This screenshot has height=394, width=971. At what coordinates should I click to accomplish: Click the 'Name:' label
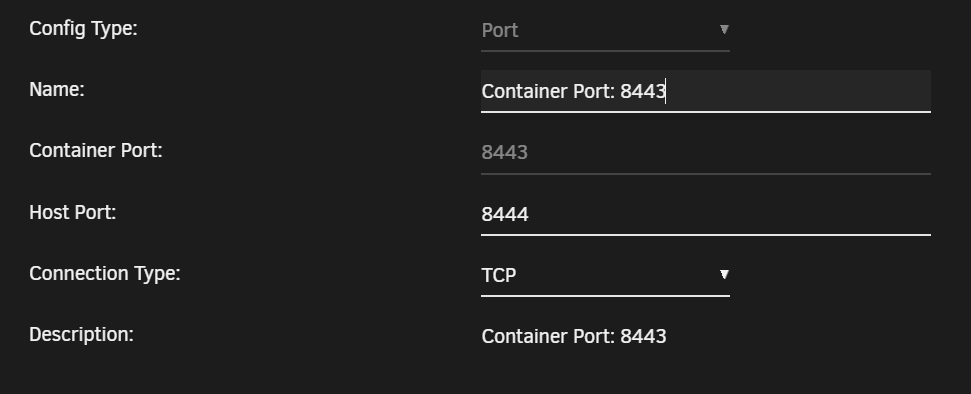pyautogui.click(x=57, y=90)
